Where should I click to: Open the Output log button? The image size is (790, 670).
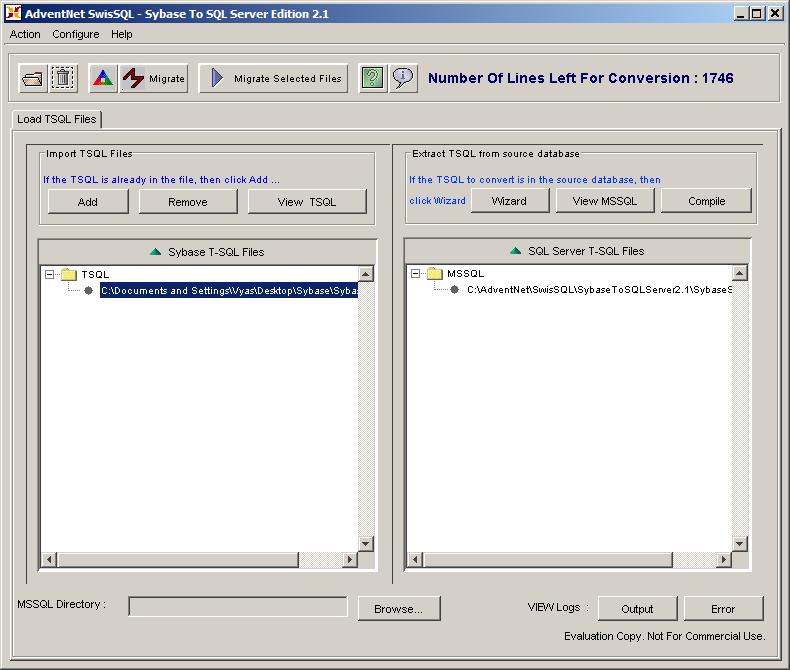pos(637,609)
